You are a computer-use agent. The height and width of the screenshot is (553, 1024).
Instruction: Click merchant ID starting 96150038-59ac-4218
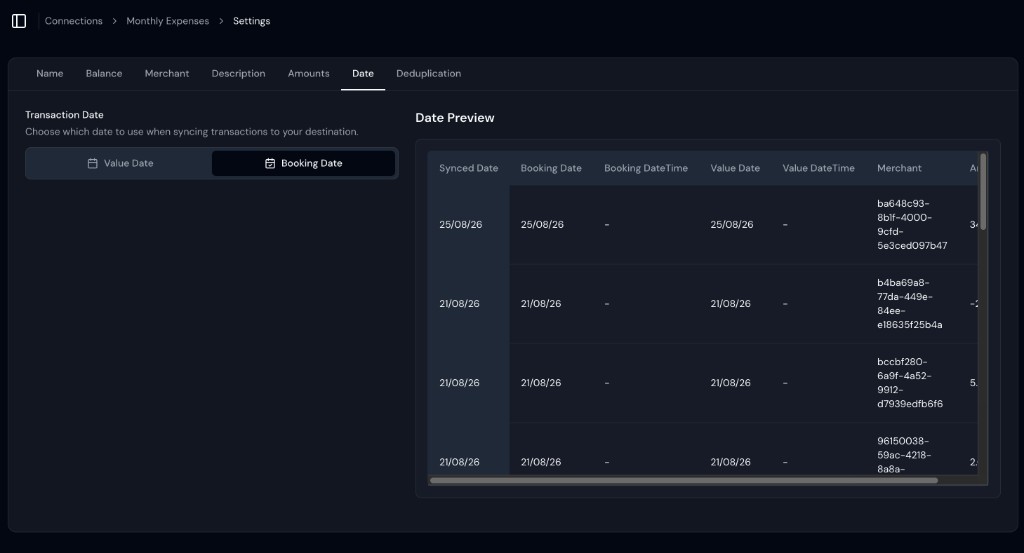click(x=904, y=455)
